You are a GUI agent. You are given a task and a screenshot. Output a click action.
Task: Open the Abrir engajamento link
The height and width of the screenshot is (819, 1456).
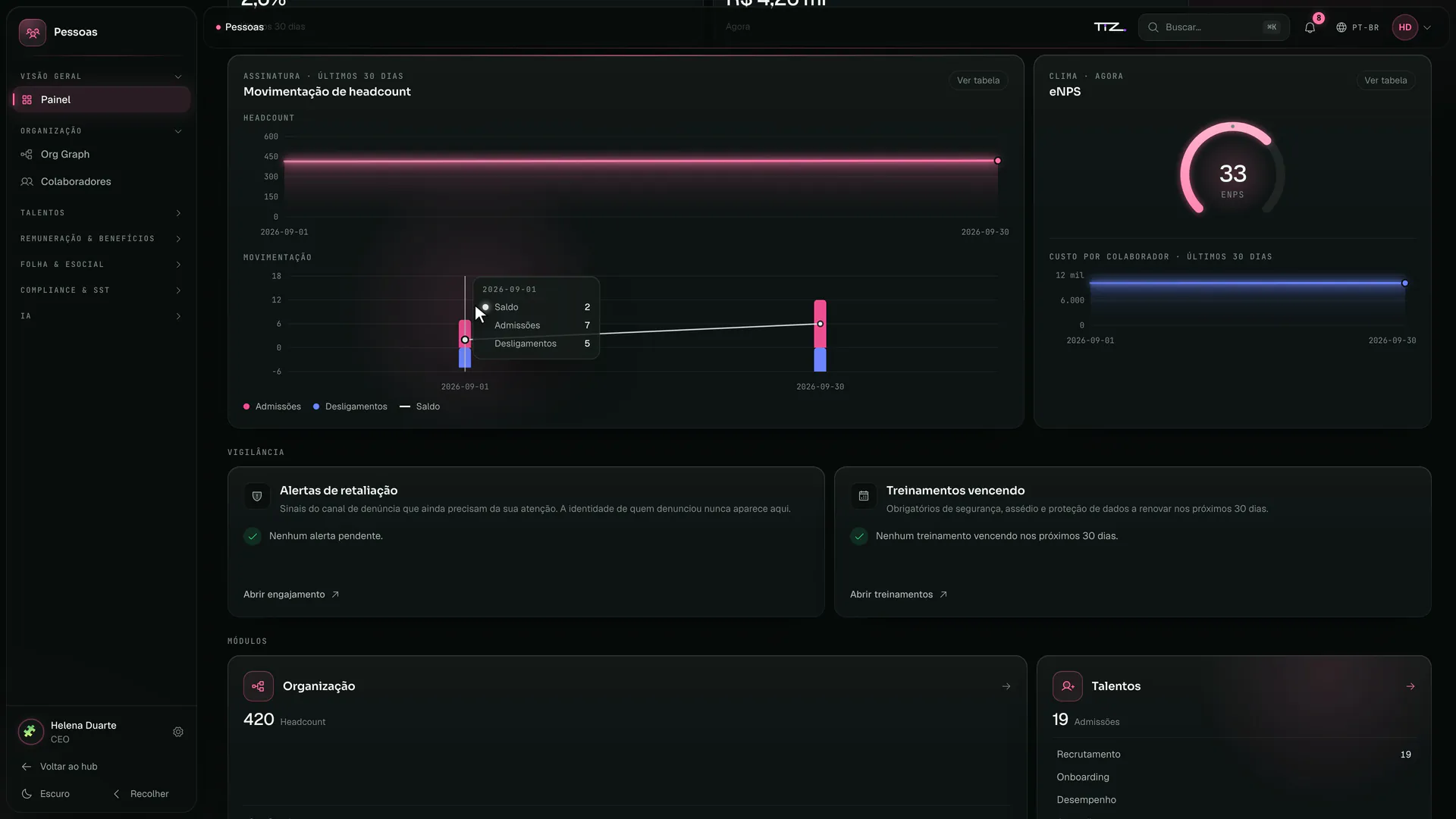[x=291, y=595]
